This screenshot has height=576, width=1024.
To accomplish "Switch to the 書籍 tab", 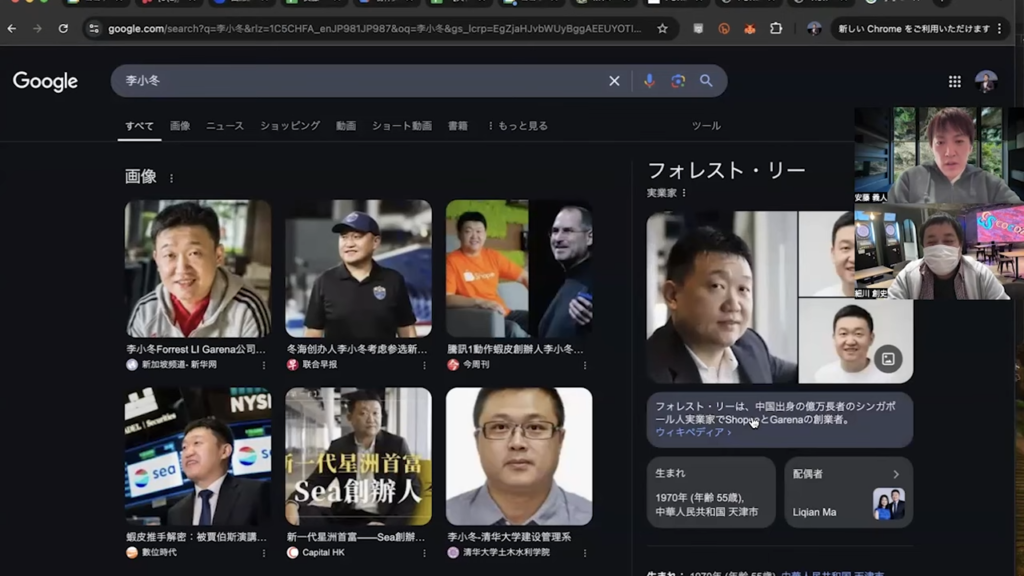I will pos(458,125).
